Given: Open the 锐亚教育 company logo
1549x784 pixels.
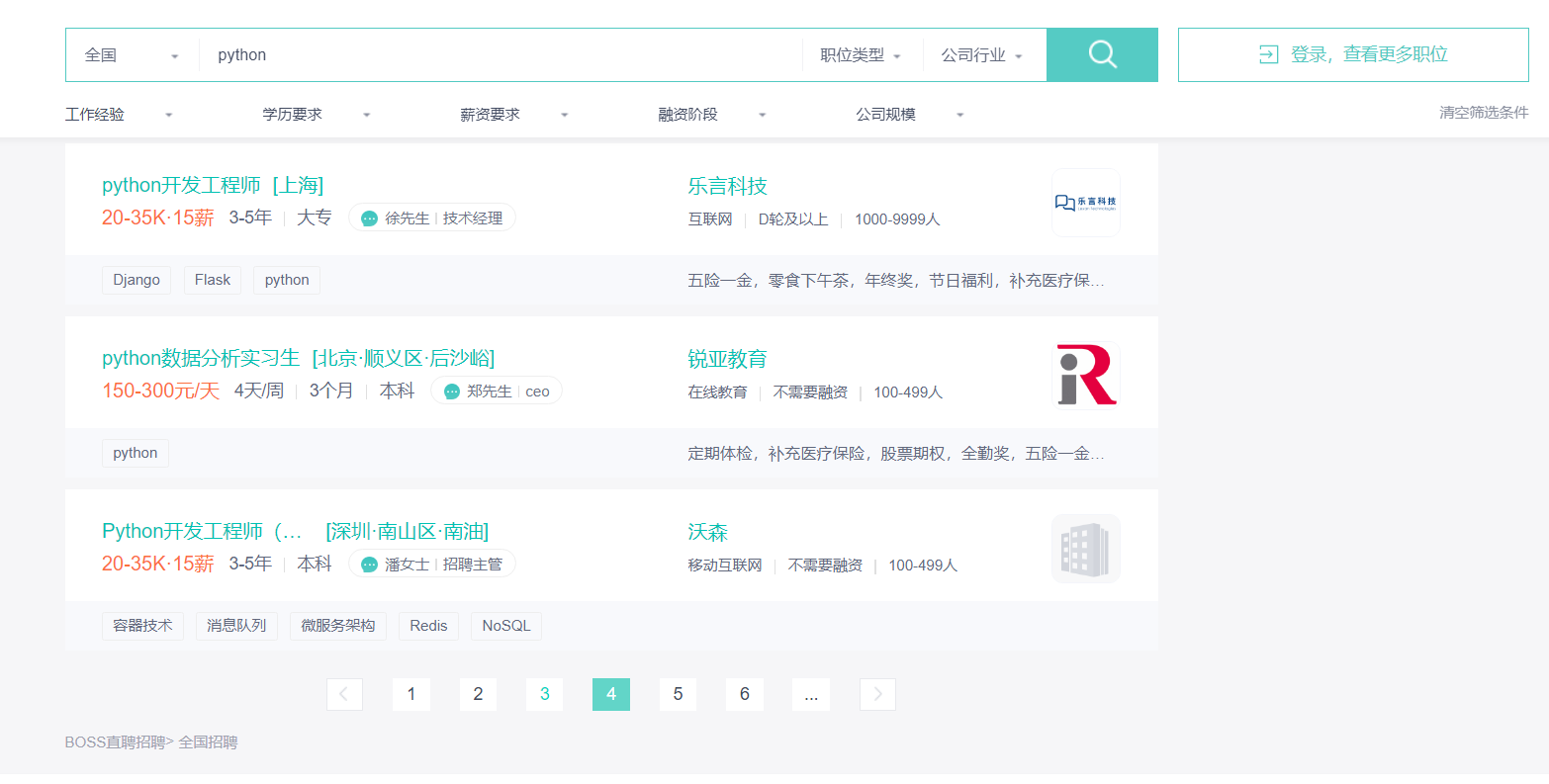Looking at the screenshot, I should [1085, 376].
